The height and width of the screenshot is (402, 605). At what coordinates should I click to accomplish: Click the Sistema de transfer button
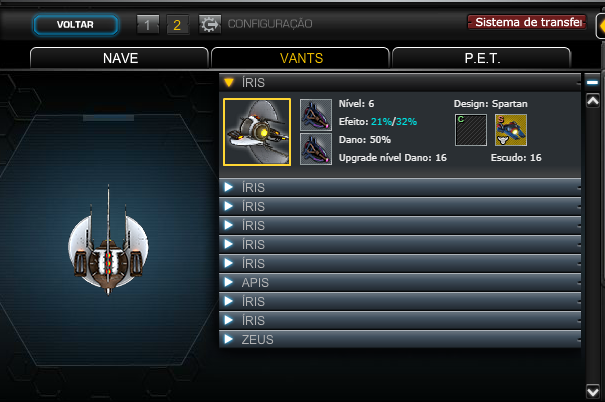click(527, 22)
